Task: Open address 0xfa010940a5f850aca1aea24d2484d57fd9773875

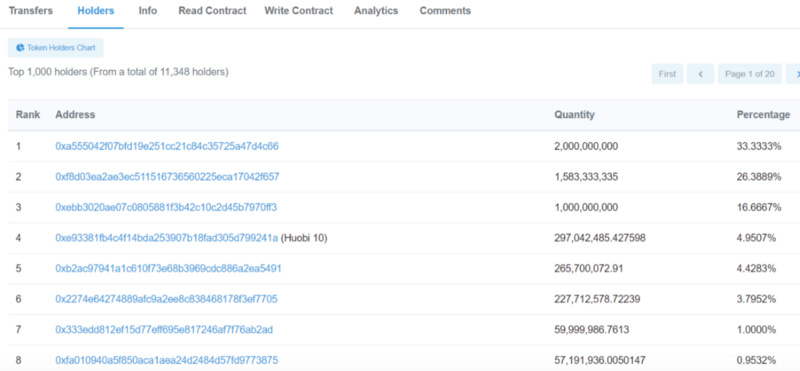Action: (167, 360)
